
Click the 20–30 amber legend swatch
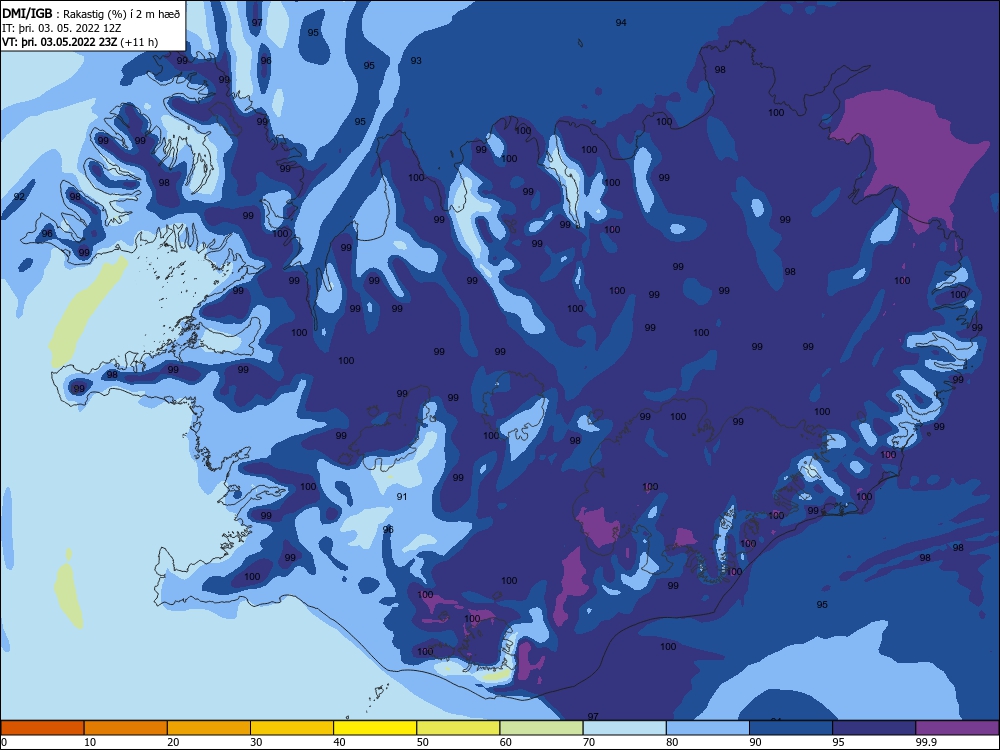pos(209,728)
